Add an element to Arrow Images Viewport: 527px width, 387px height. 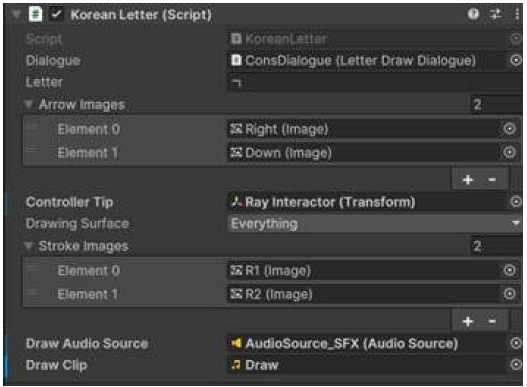pos(468,180)
